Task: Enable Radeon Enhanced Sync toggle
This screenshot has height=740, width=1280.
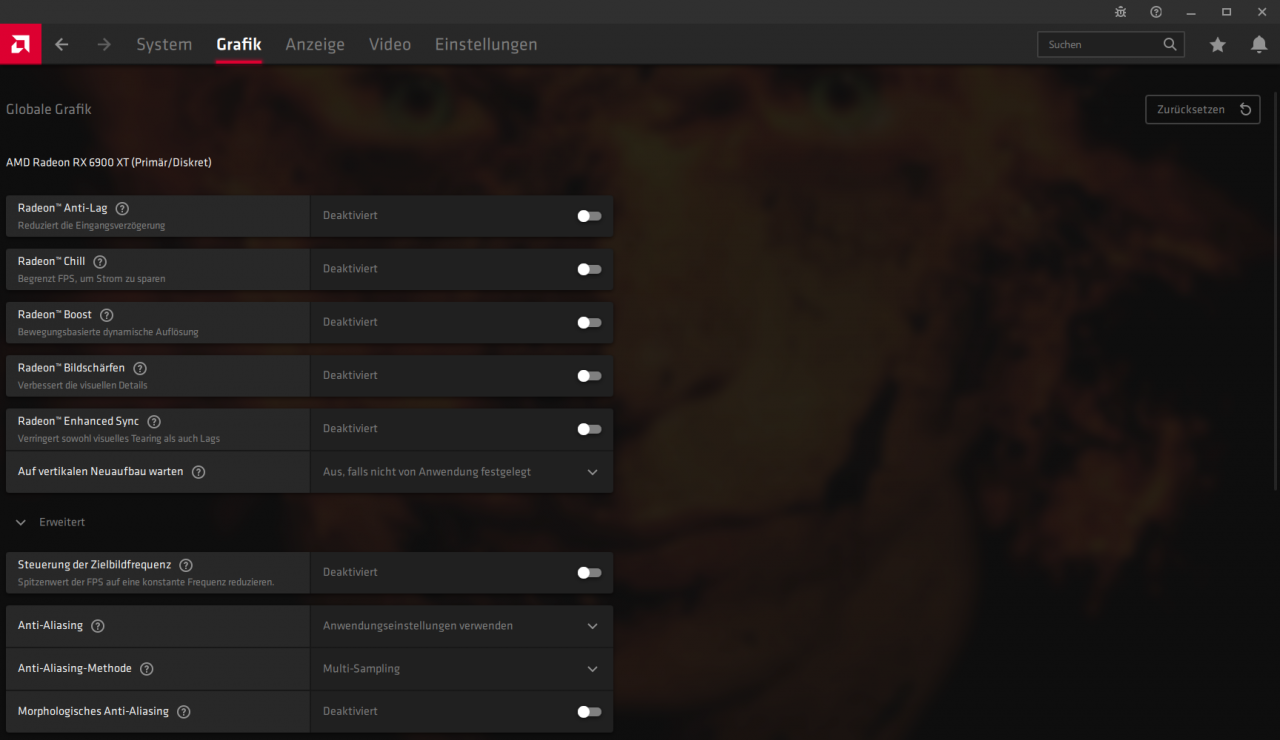Action: [589, 429]
